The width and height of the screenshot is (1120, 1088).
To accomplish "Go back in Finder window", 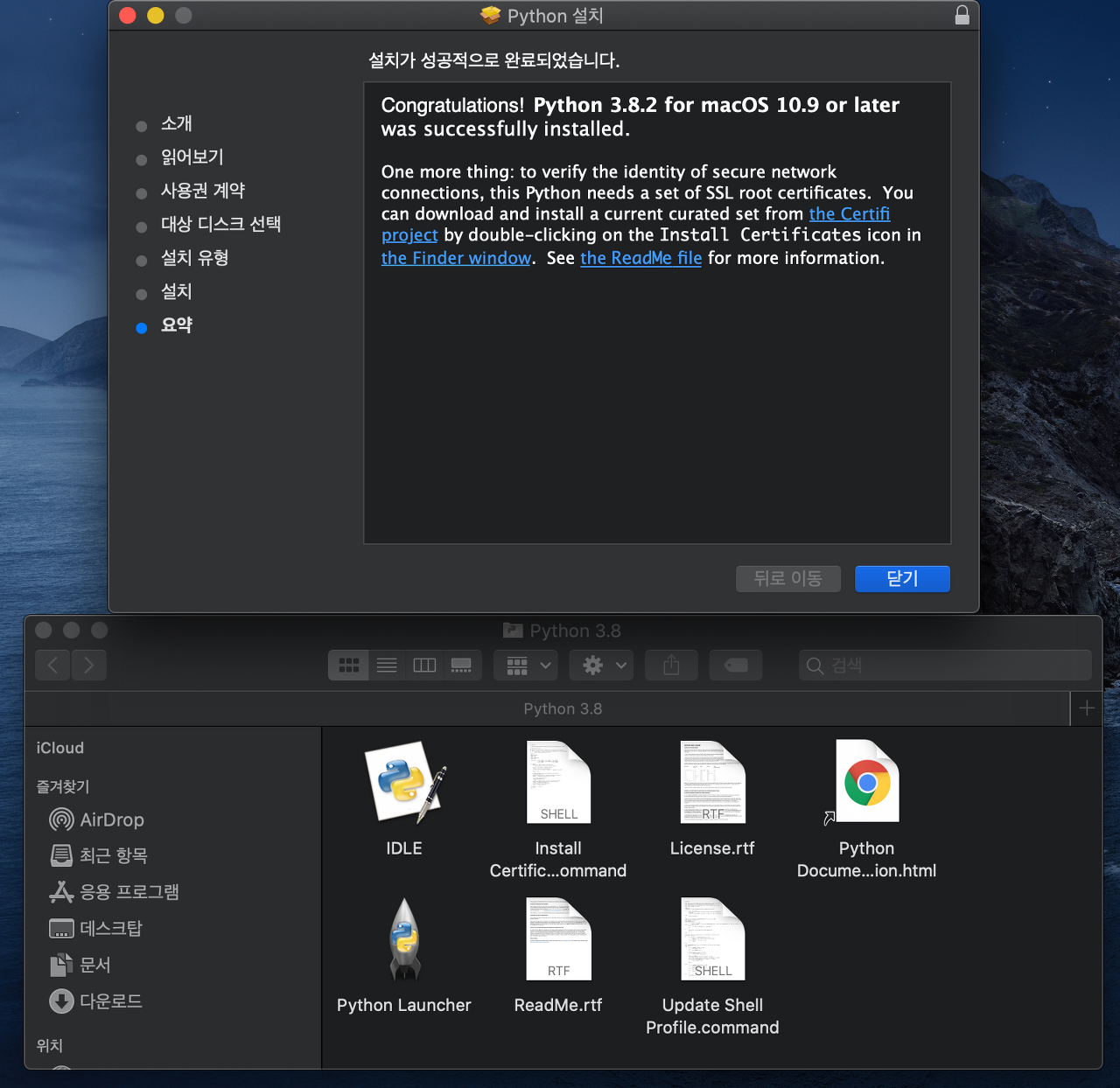I will pos(52,666).
